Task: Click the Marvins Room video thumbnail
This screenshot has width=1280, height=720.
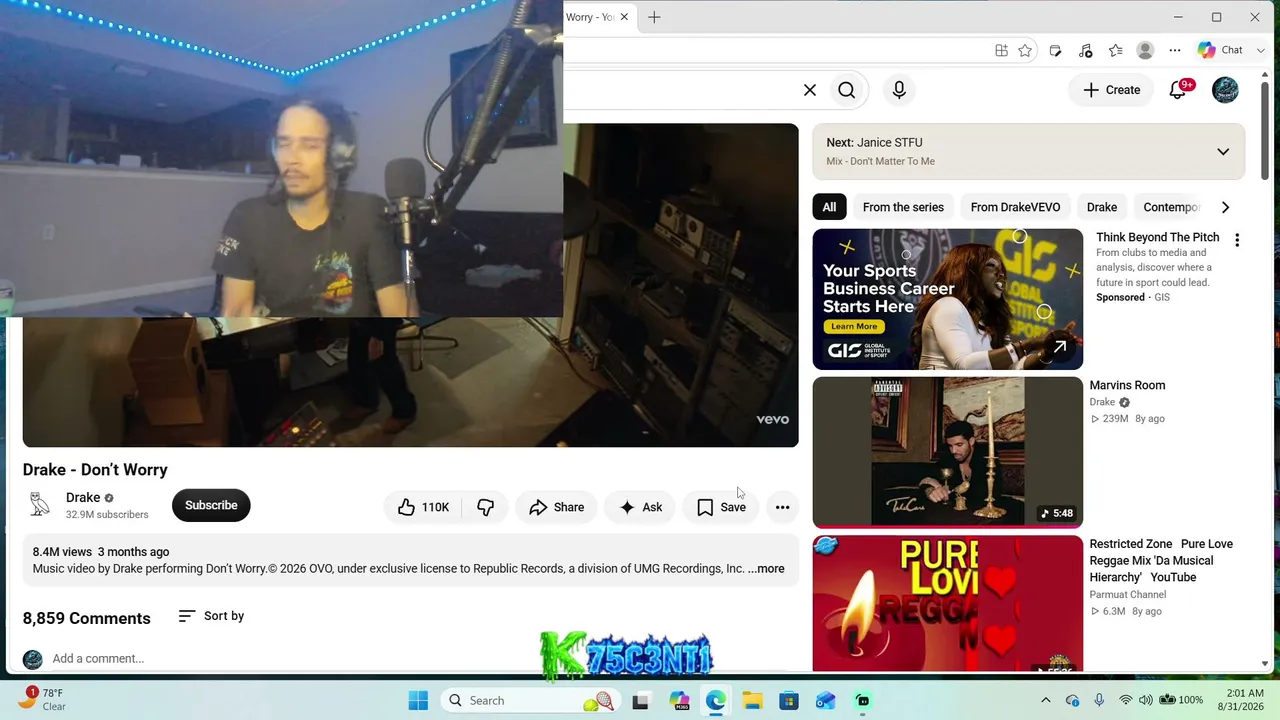Action: click(947, 452)
